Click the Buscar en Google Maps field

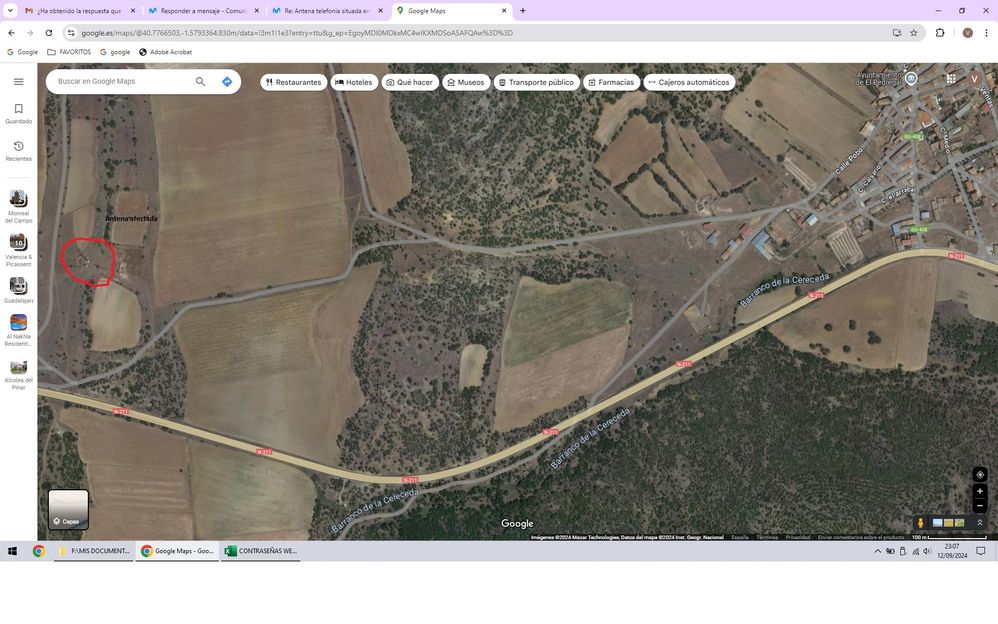tap(120, 82)
